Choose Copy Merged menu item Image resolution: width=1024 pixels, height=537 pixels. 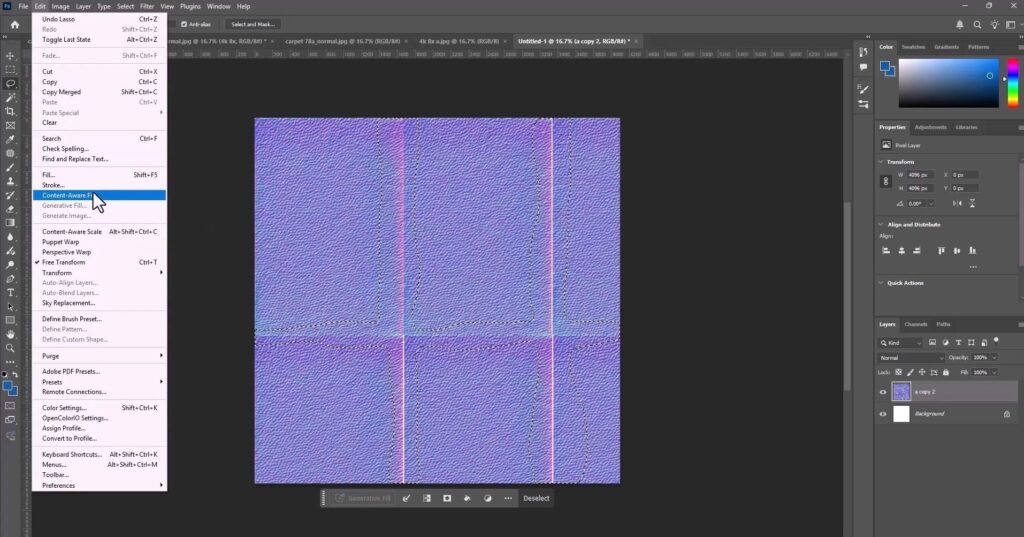point(99,92)
